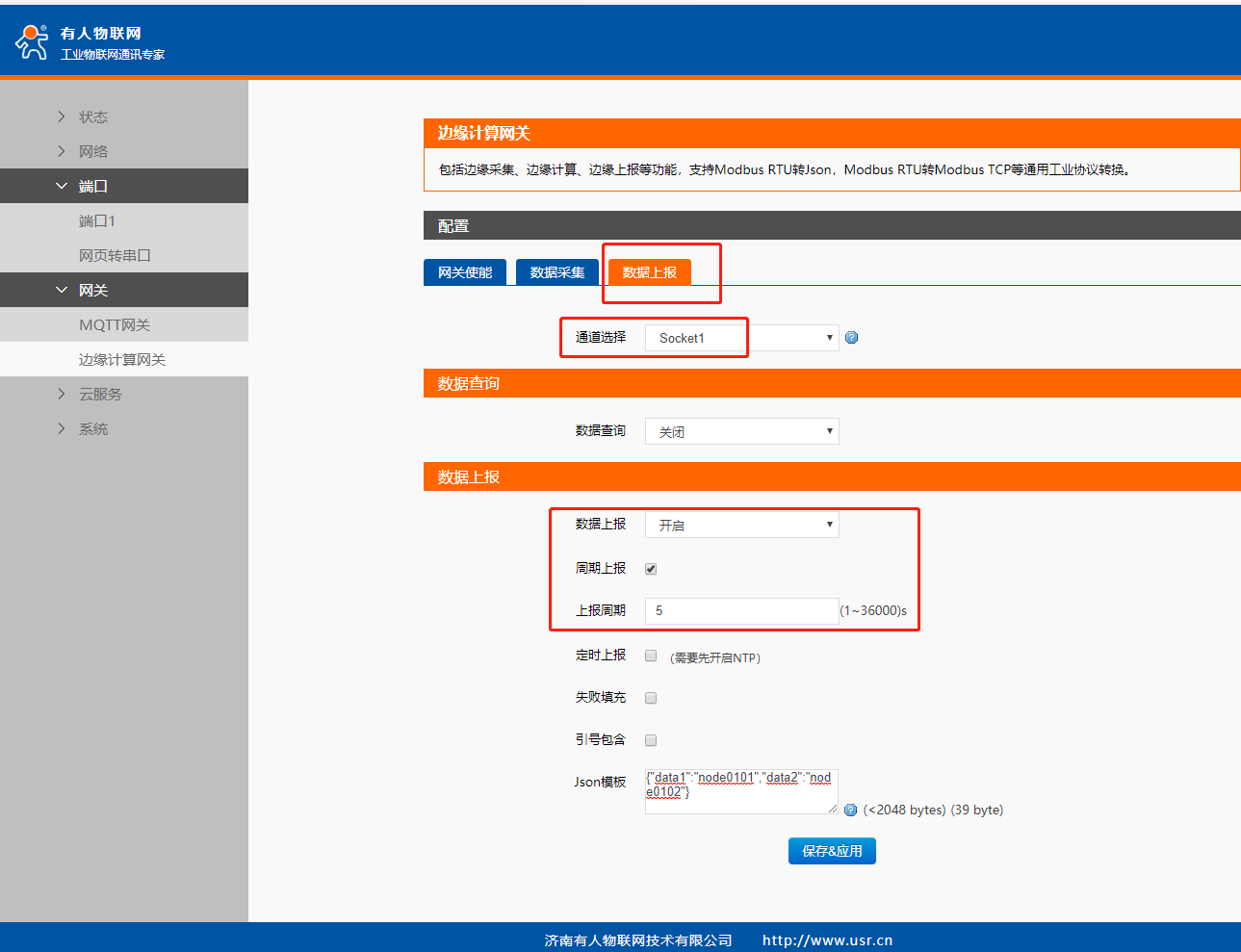
Task: Click help icon next to Json template
Action: tap(850, 810)
